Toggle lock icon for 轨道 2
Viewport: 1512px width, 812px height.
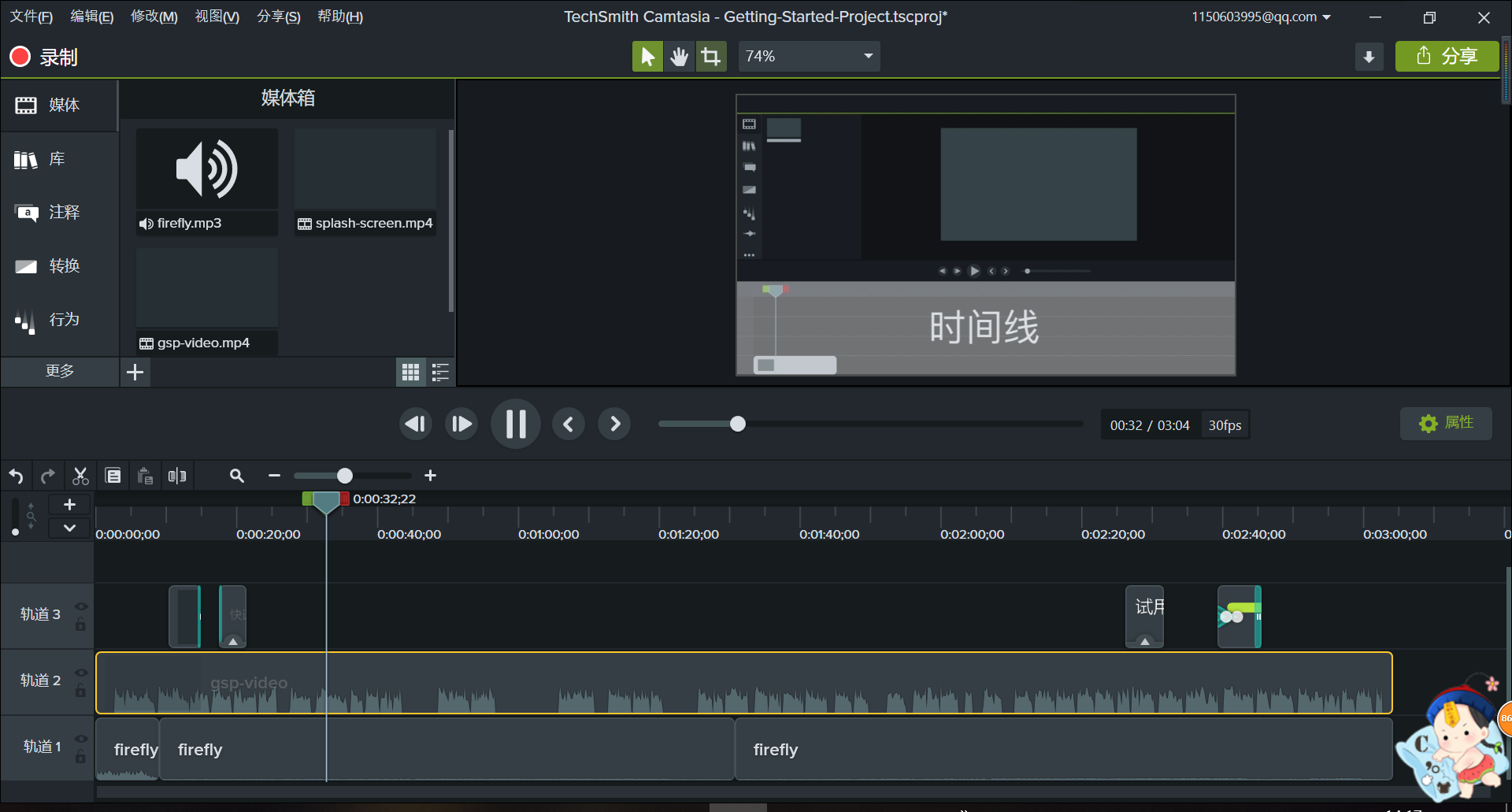pos(80,691)
